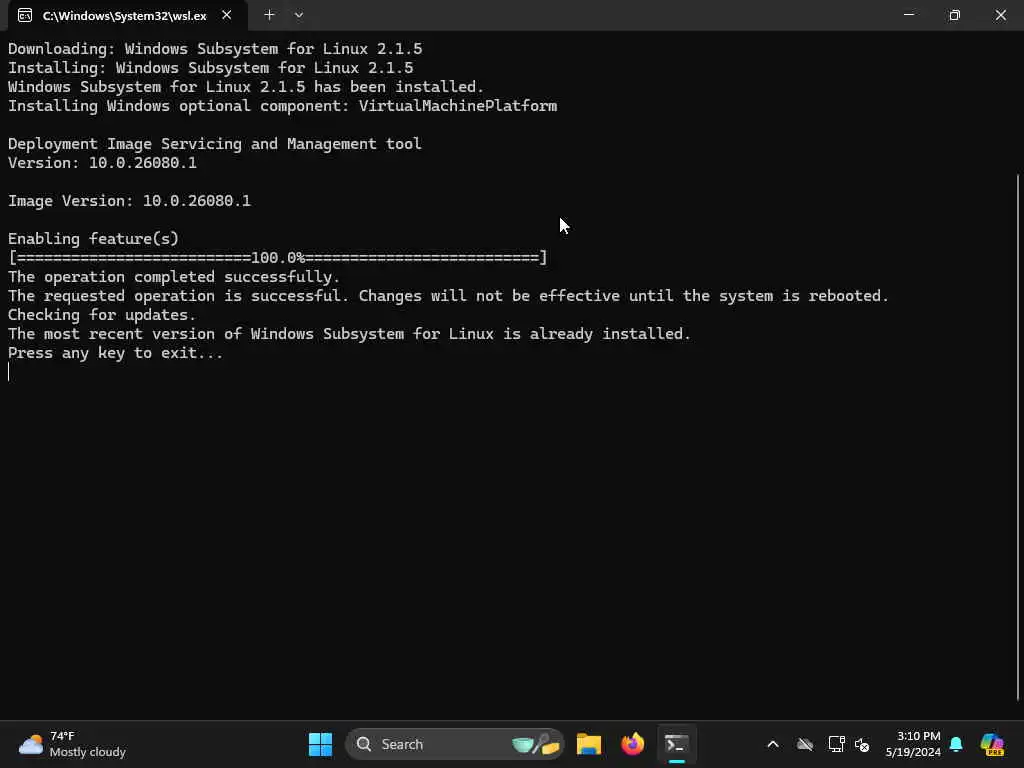Click 'The operation completed successfully.' text

coord(174,277)
